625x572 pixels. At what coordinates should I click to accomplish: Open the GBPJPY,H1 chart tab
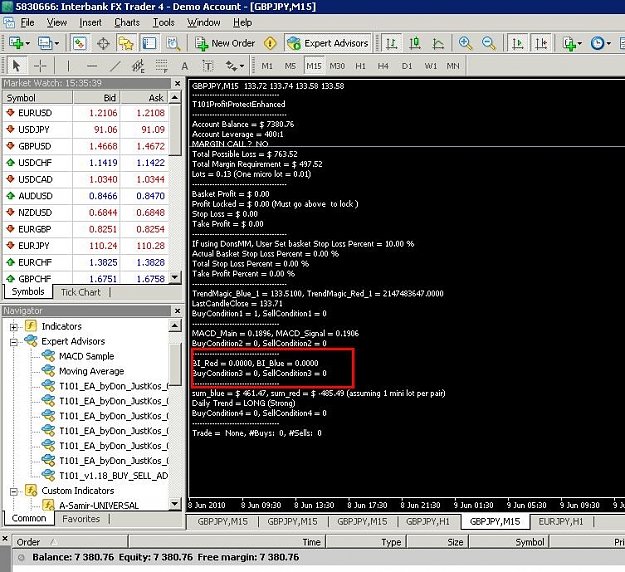point(427,521)
